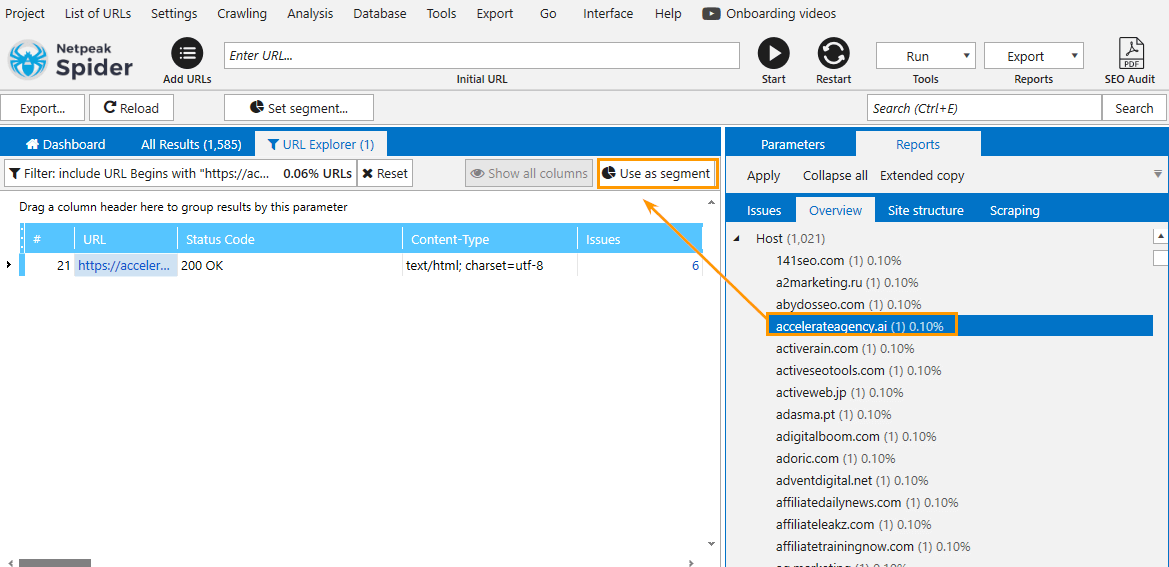Open the https://acceler... URL link

pyautogui.click(x=125, y=265)
